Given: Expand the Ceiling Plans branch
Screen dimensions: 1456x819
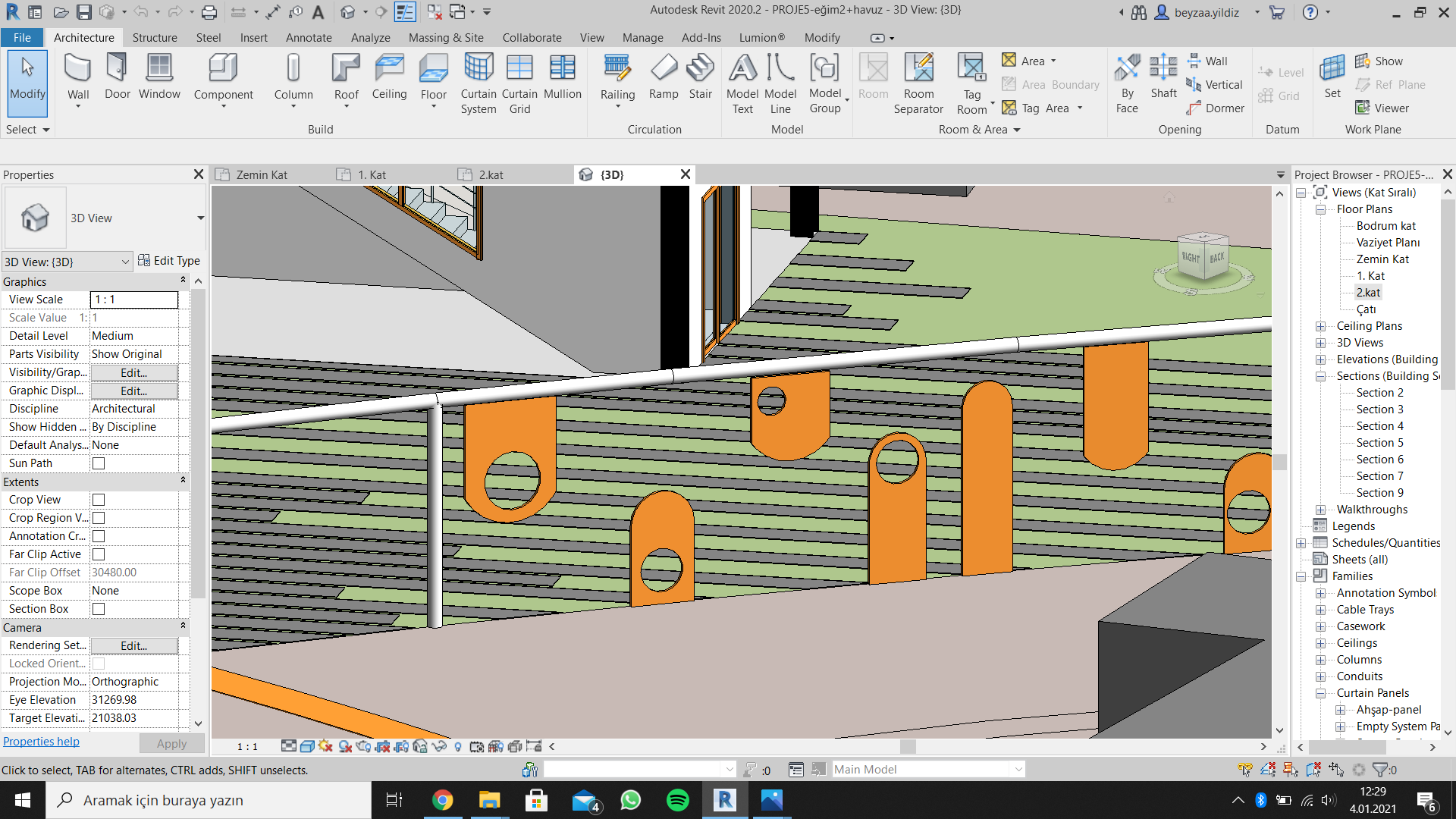Looking at the screenshot, I should (x=1320, y=326).
